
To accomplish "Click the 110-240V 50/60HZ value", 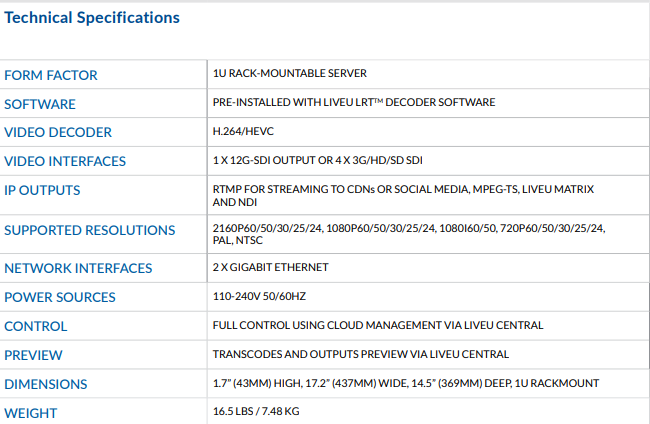I will [x=260, y=296].
